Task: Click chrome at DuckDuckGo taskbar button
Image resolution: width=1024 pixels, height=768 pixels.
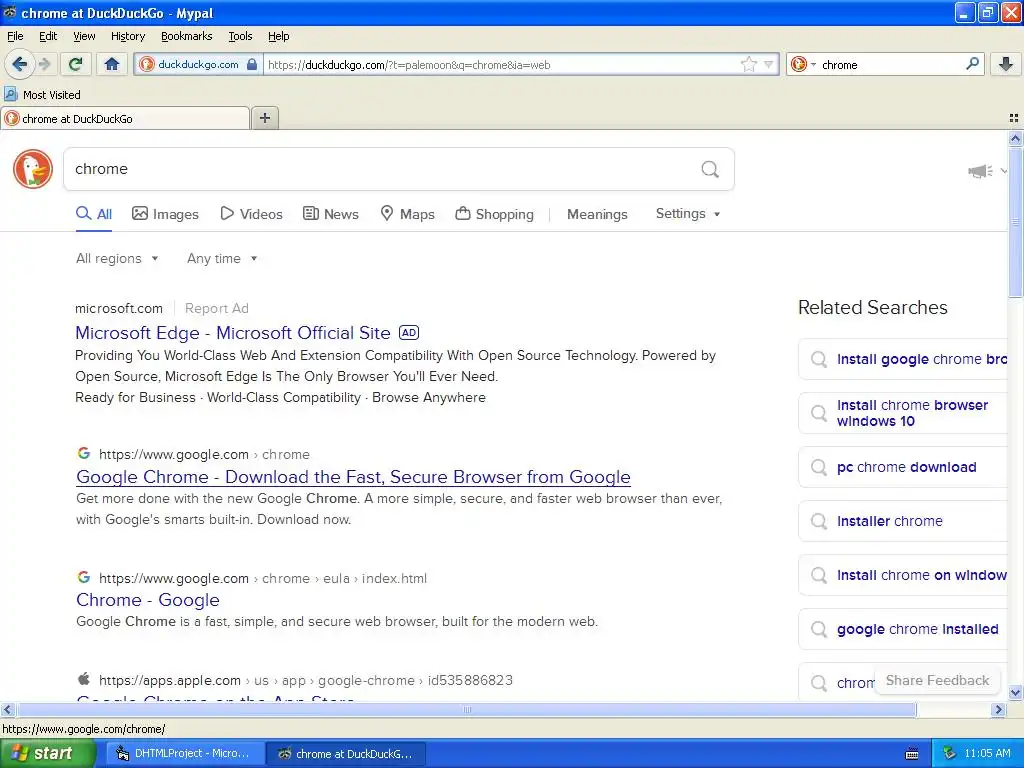Action: [347, 753]
